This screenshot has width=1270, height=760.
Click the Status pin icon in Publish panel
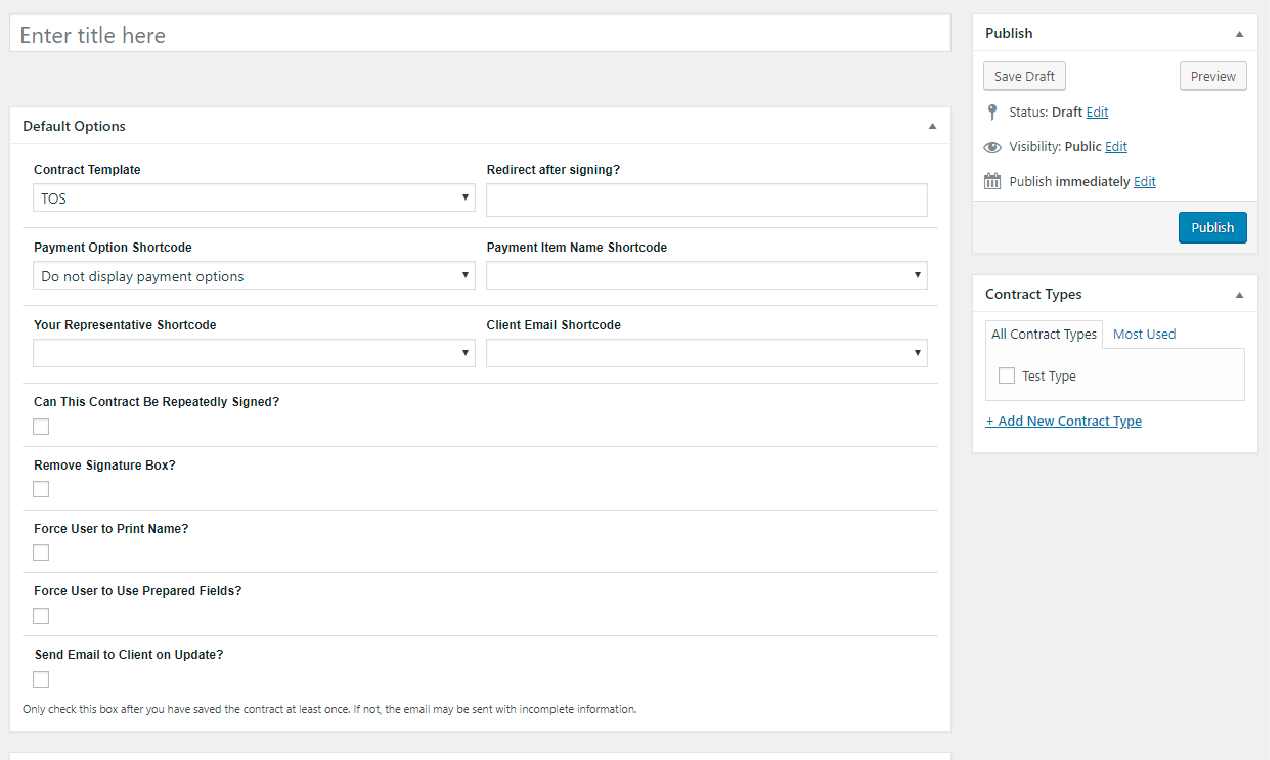click(992, 112)
